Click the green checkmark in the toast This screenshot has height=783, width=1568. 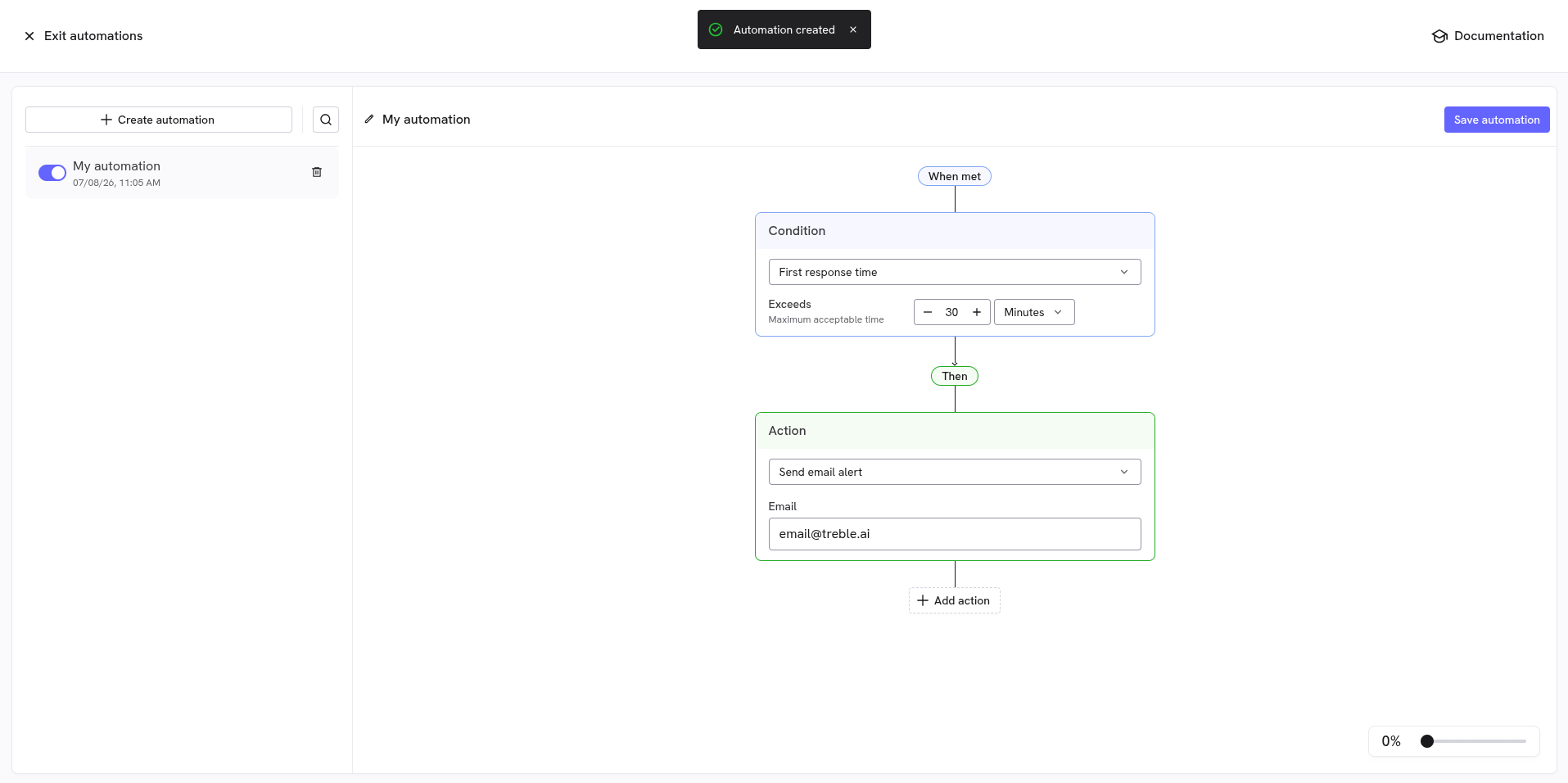[716, 29]
